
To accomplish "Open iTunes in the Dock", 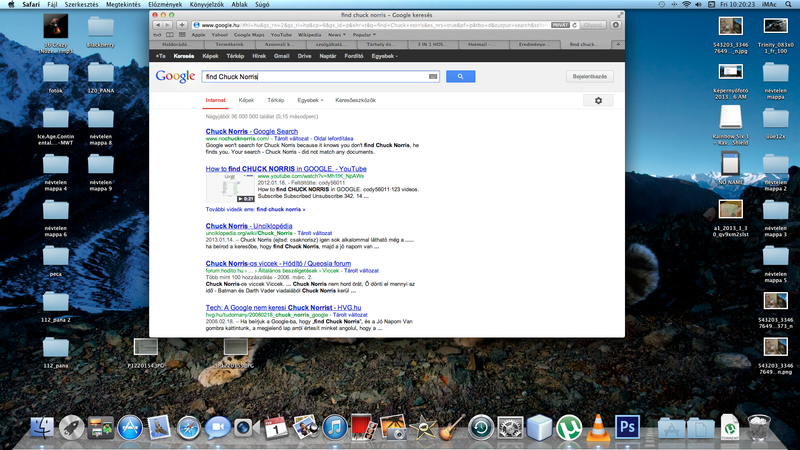I will coord(335,427).
